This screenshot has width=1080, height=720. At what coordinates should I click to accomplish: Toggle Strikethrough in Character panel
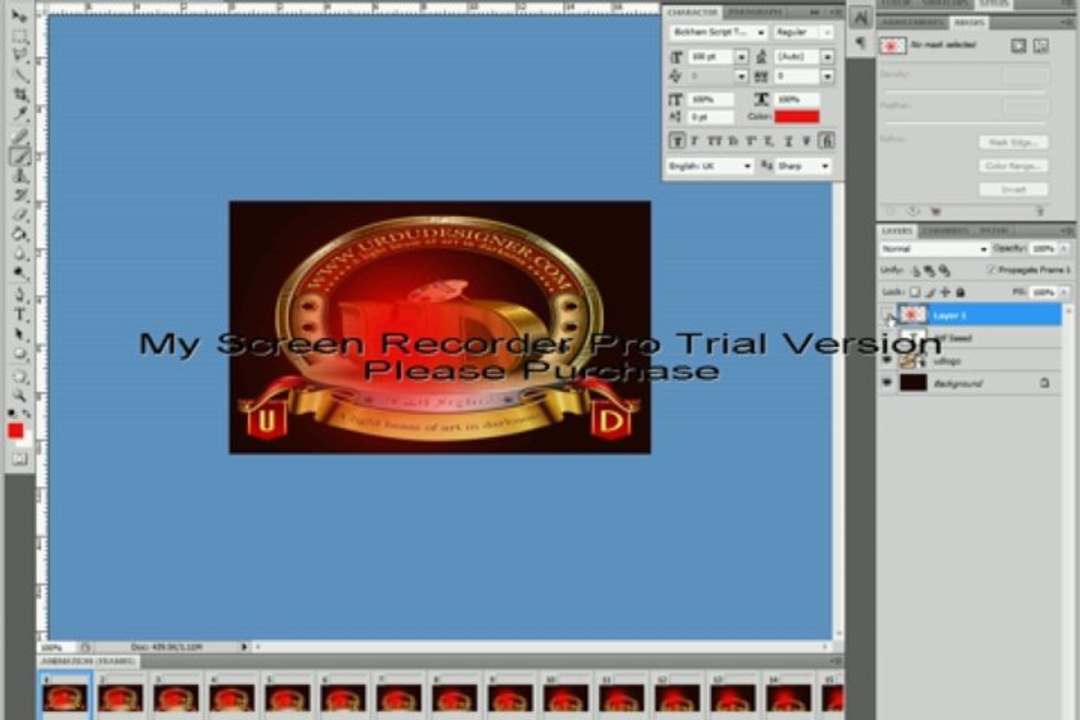point(807,141)
